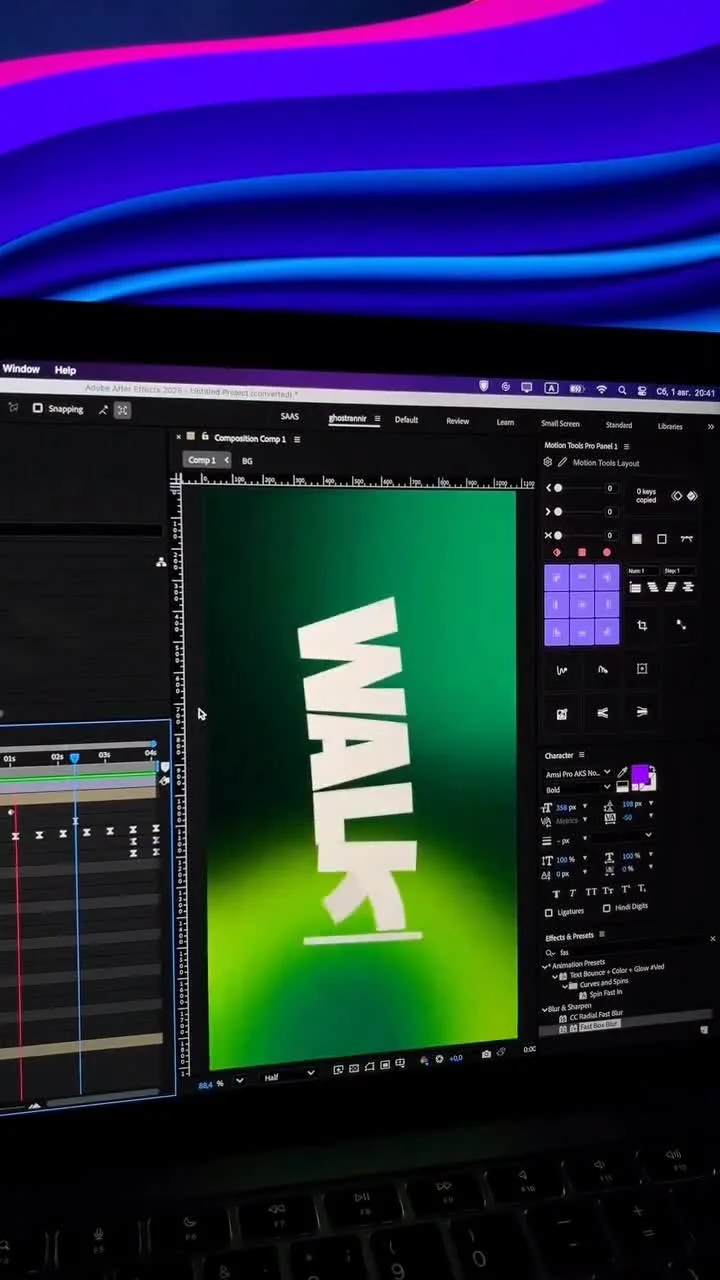The image size is (720, 1280).
Task: Click the snapping option icon right of Snapping
Action: [x=103, y=409]
